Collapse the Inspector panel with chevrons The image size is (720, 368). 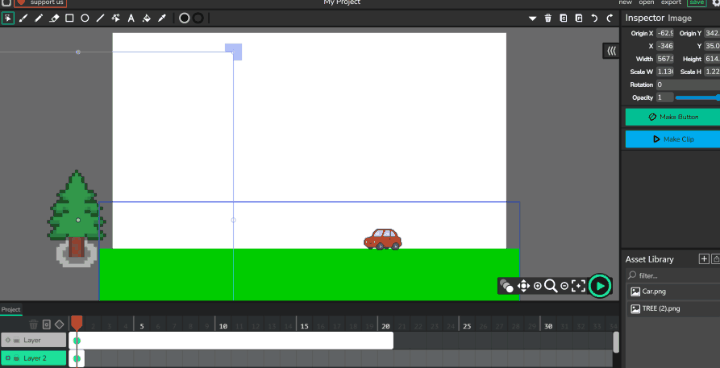tap(612, 51)
